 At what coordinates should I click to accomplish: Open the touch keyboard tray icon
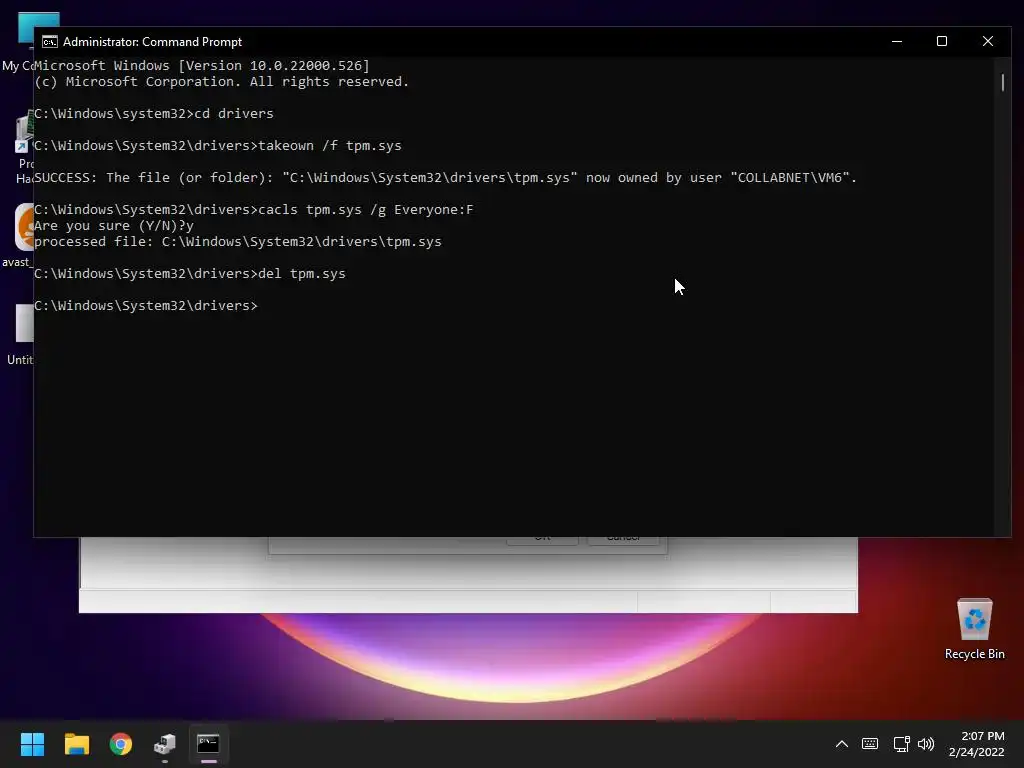tap(870, 744)
